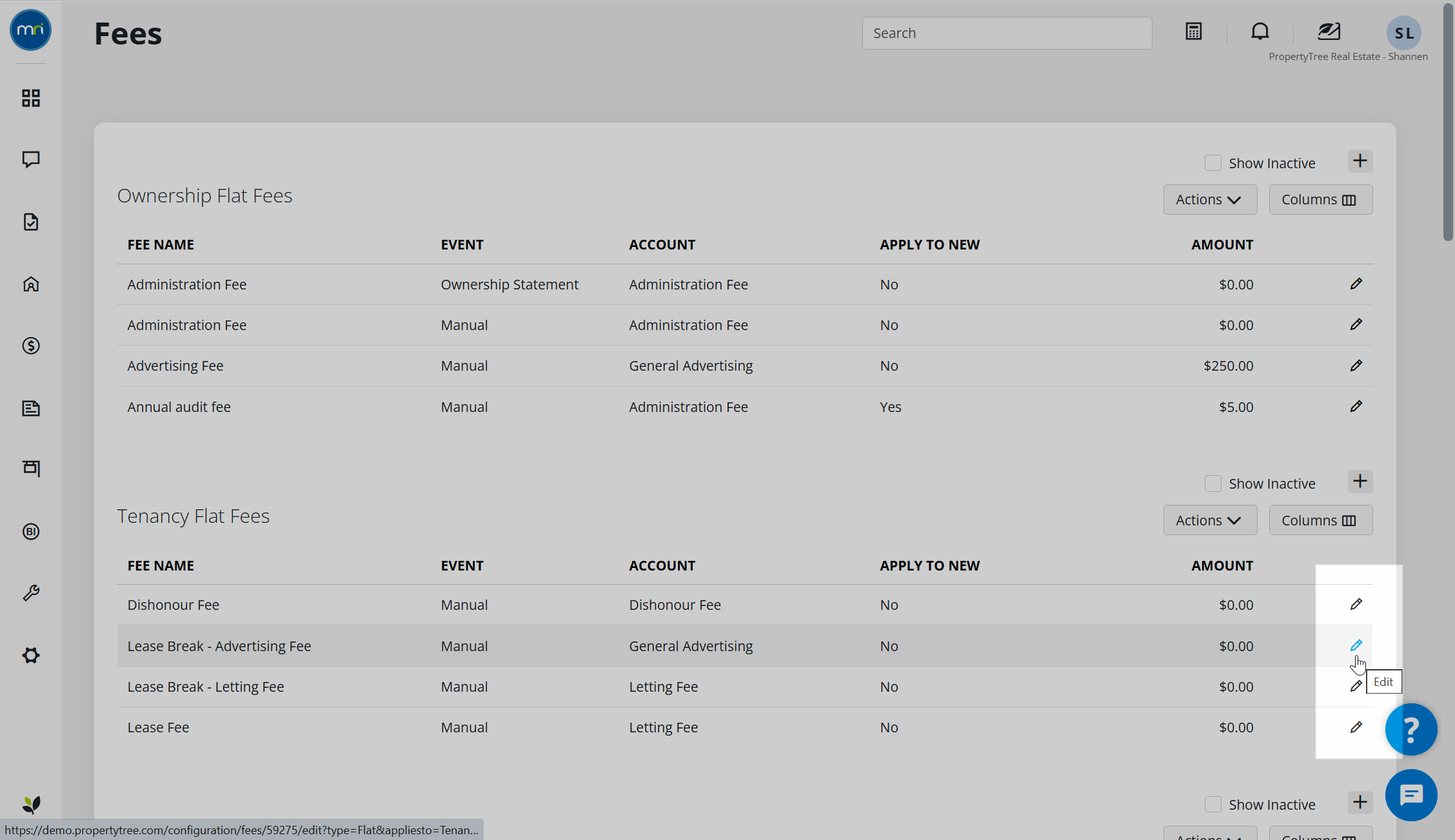
Task: Edit the Ownership Statement Administration Fee
Action: pyautogui.click(x=1356, y=284)
